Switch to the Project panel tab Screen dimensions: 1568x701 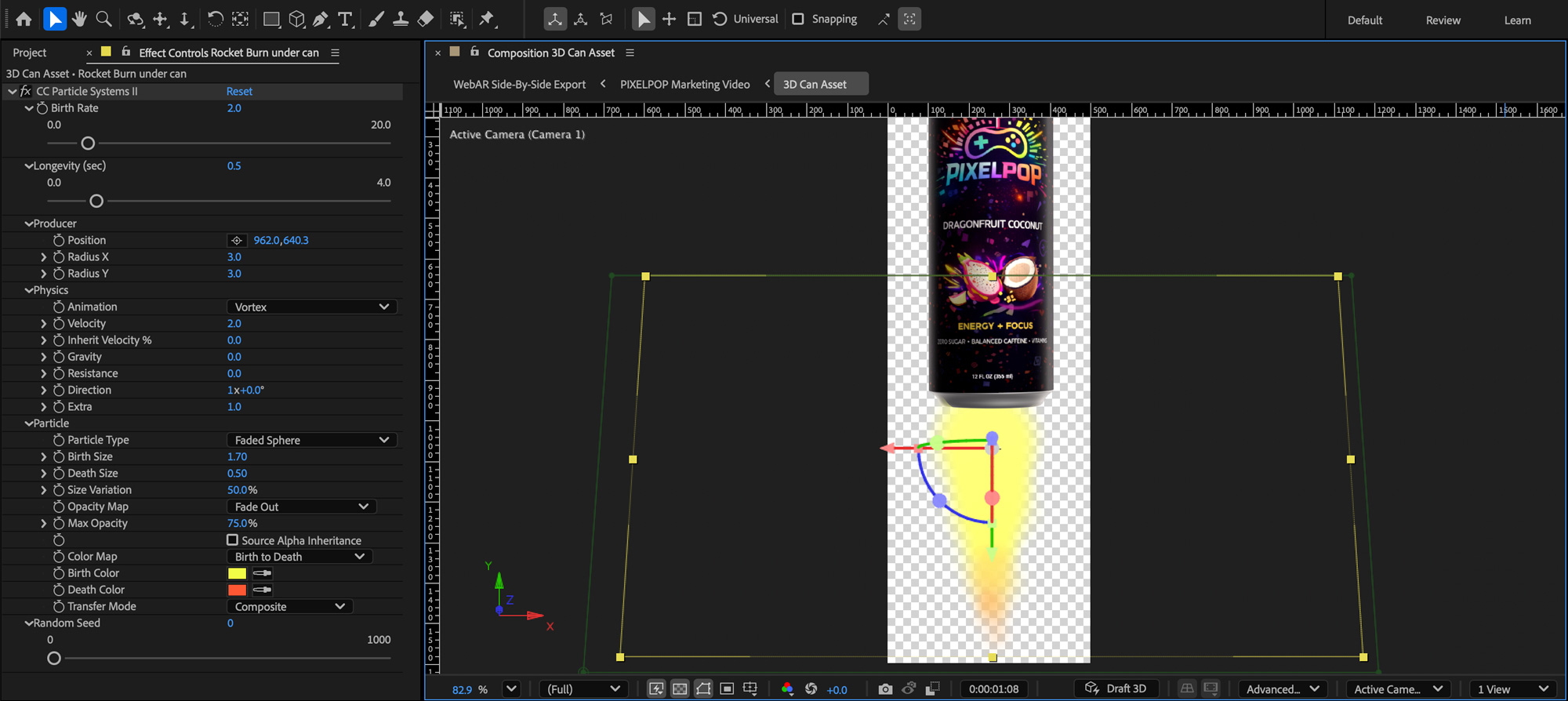point(30,53)
